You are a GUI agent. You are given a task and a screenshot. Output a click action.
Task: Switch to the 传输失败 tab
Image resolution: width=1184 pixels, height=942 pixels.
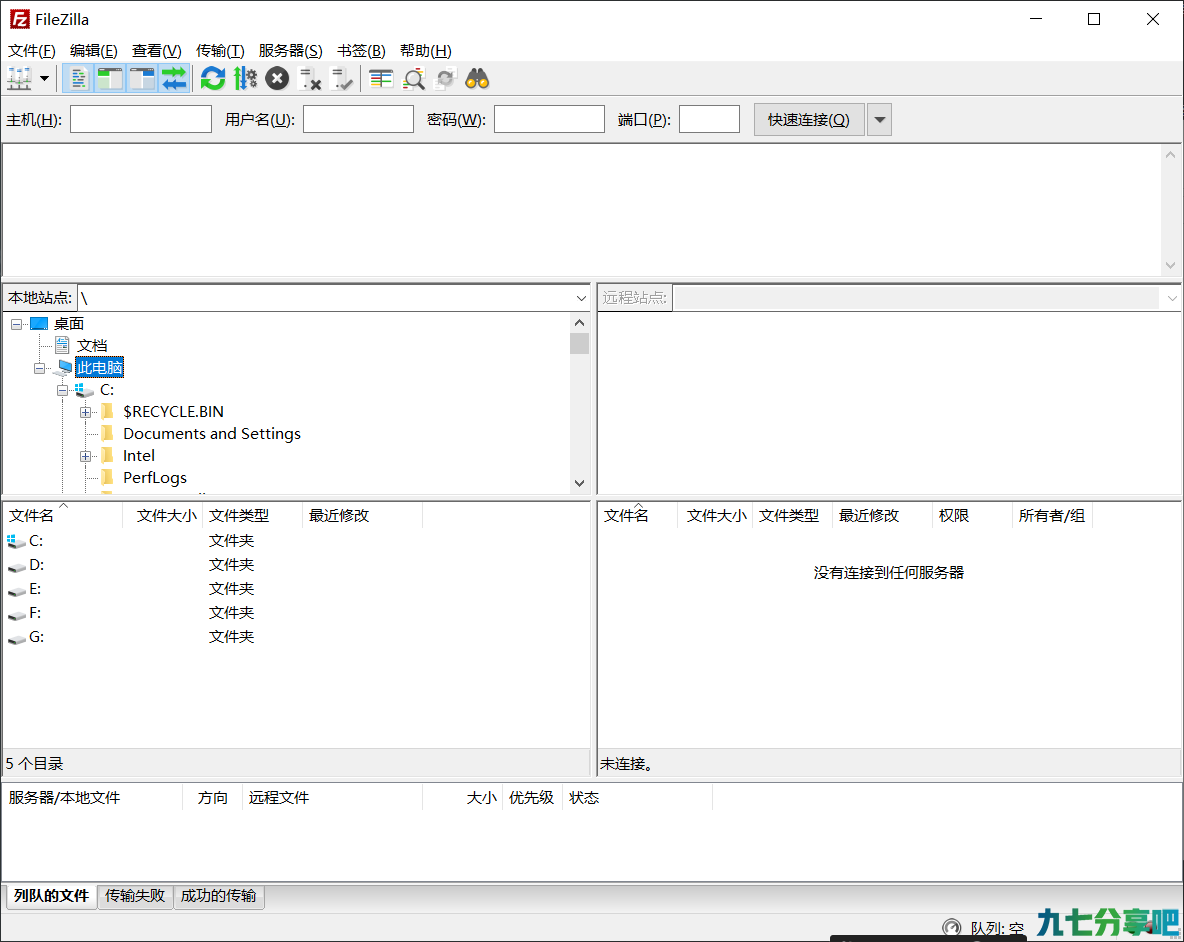pyautogui.click(x=135, y=896)
